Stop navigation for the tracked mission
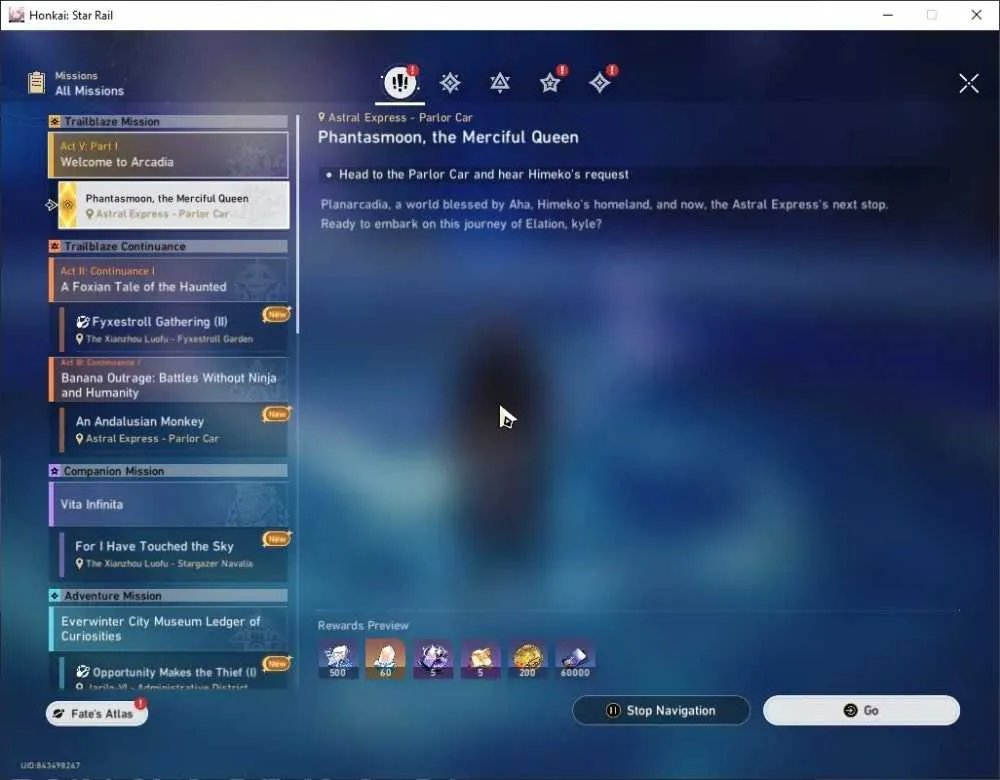This screenshot has height=780, width=1000. tap(661, 710)
